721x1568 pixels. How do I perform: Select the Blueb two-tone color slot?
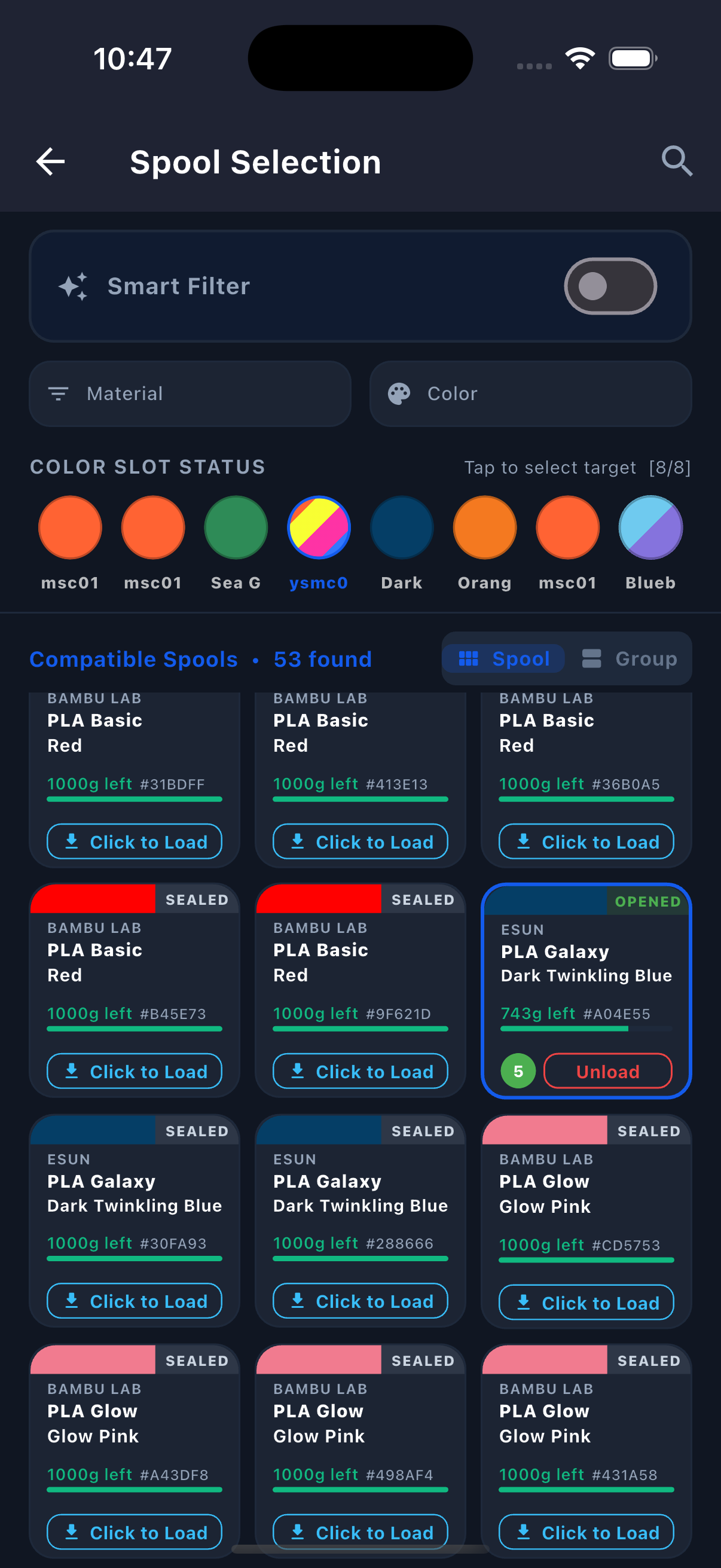coord(650,527)
